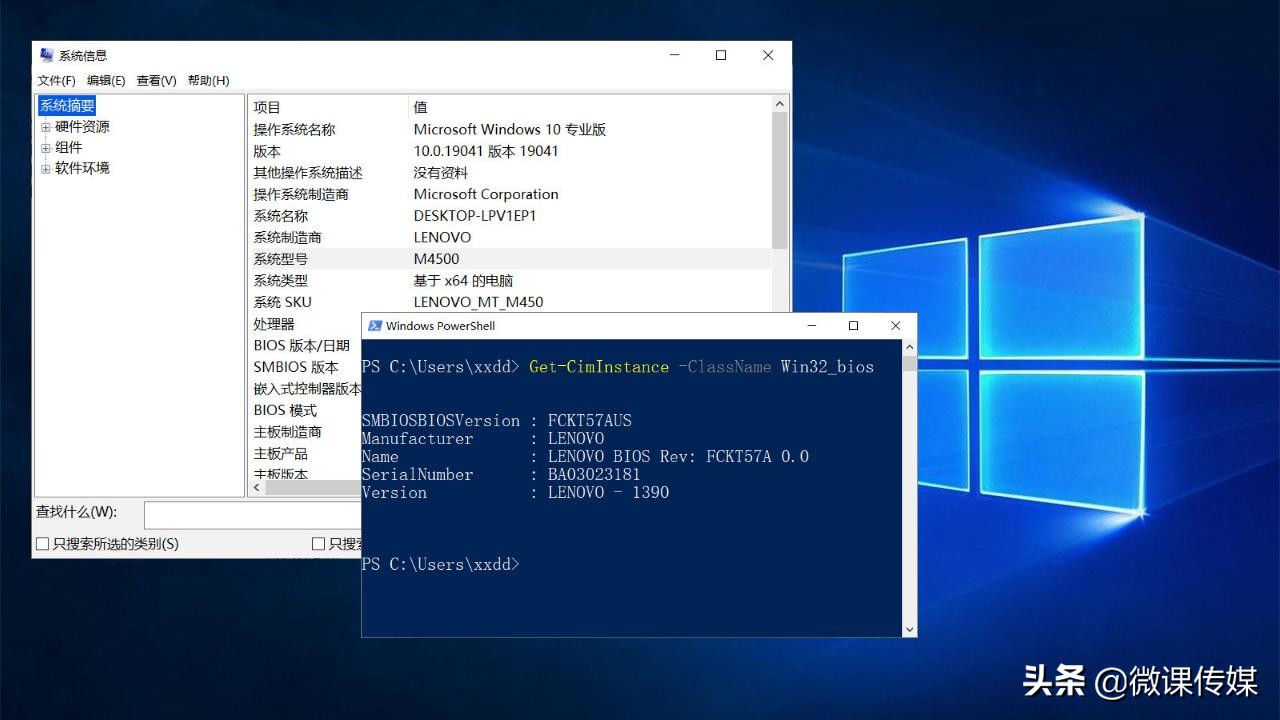Select the 系统摘要 node in the tree
1280x720 pixels.
(x=66, y=105)
